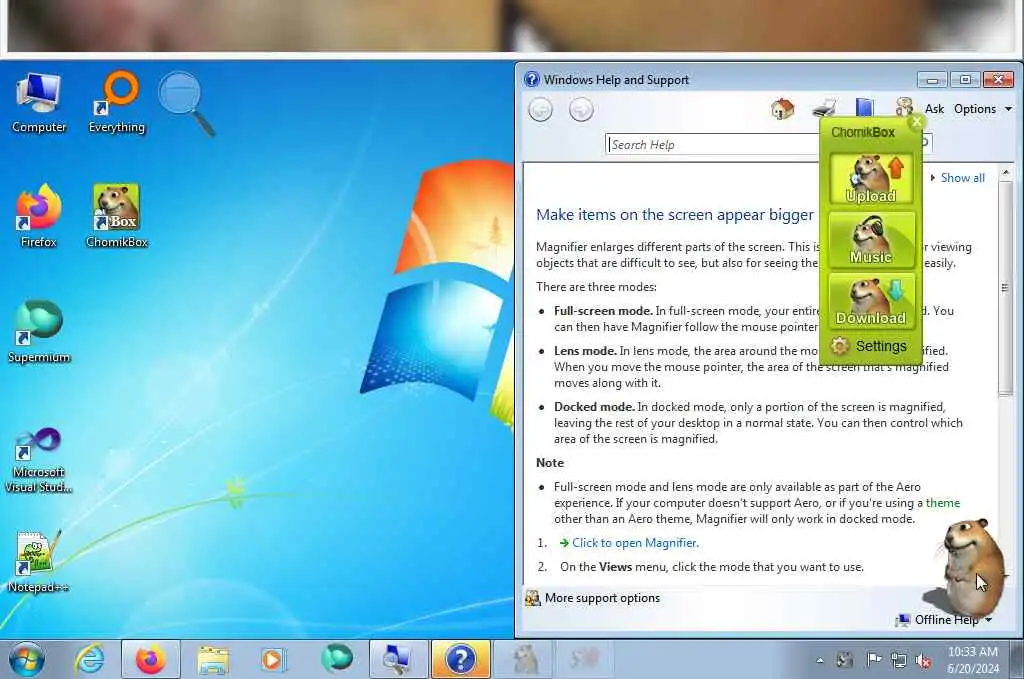Launch the Supermium desktop shortcut
The width and height of the screenshot is (1024, 679).
[x=39, y=332]
